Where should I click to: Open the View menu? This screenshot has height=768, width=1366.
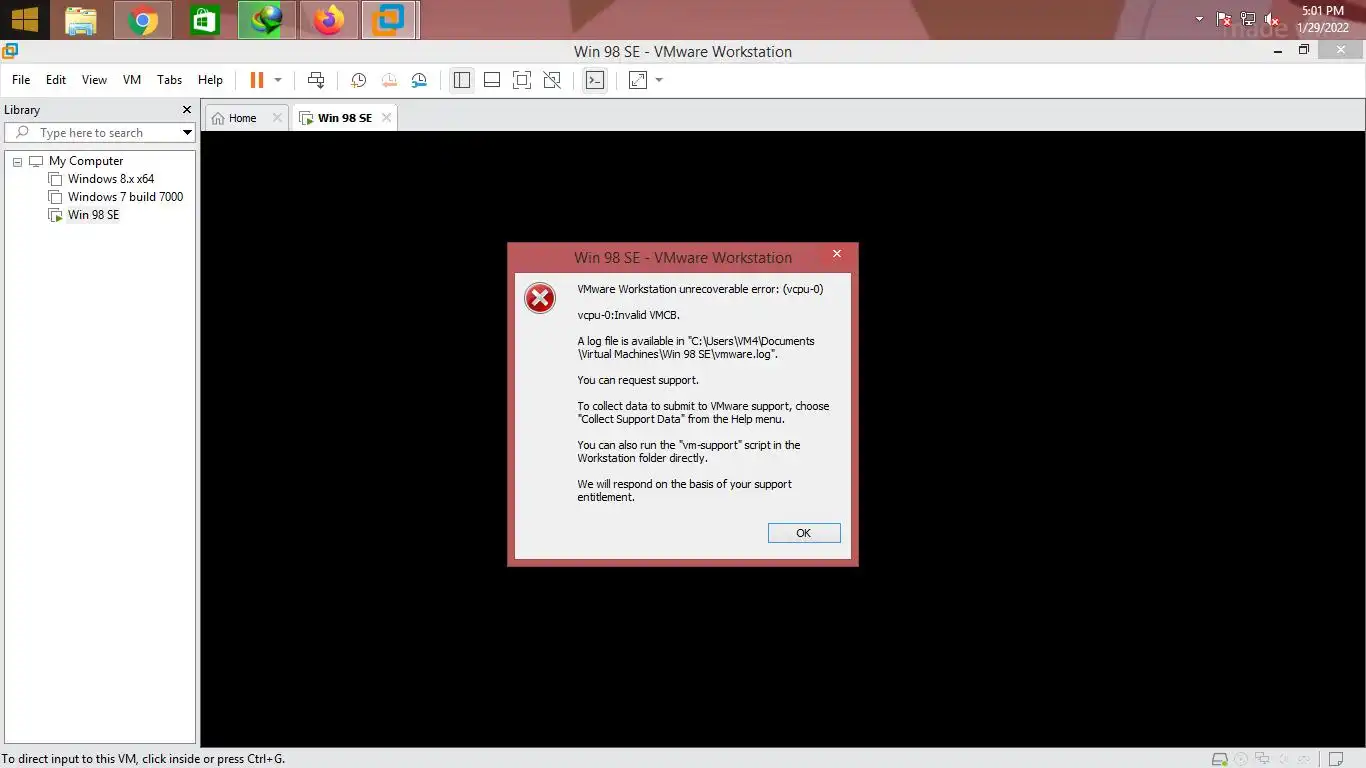click(x=94, y=80)
